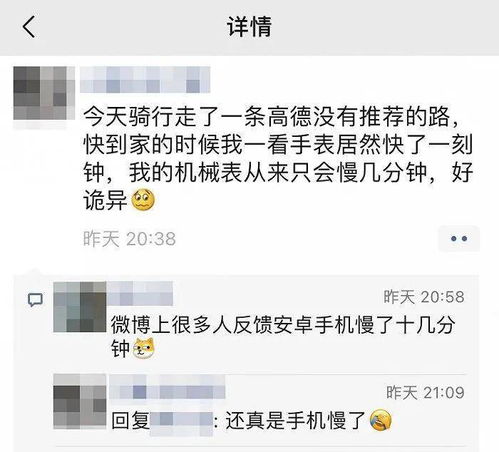Tap the post author's blurred username

[x=145, y=79]
